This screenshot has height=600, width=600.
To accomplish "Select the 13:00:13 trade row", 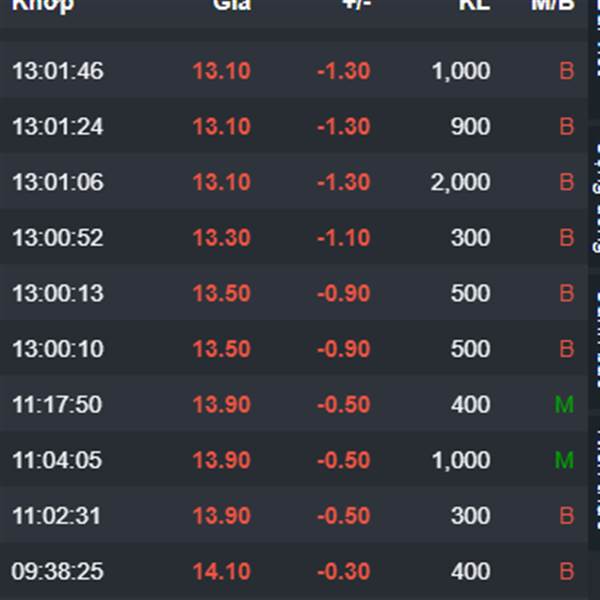I will tap(294, 293).
